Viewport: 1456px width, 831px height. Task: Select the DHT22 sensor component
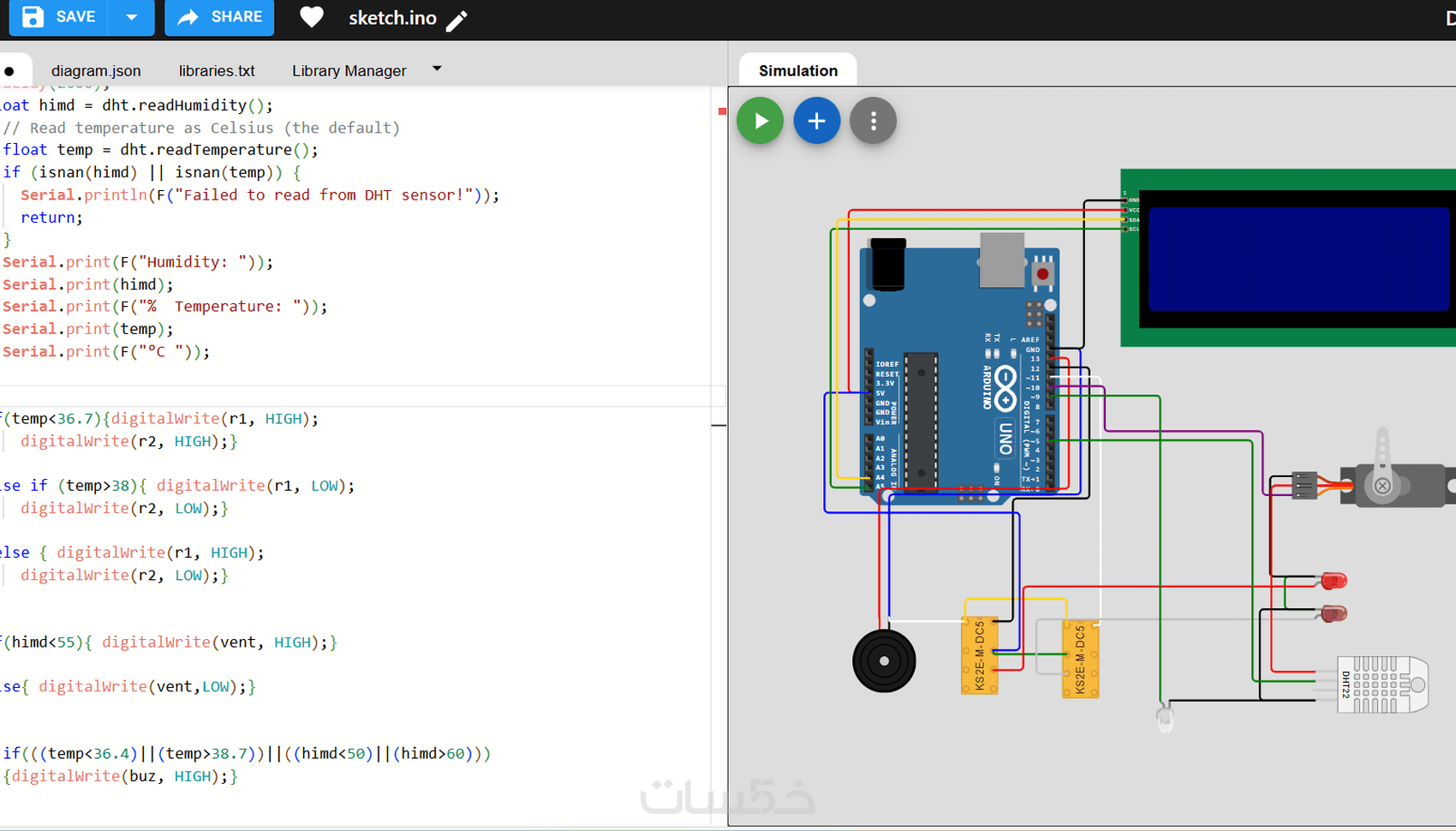tap(1382, 685)
